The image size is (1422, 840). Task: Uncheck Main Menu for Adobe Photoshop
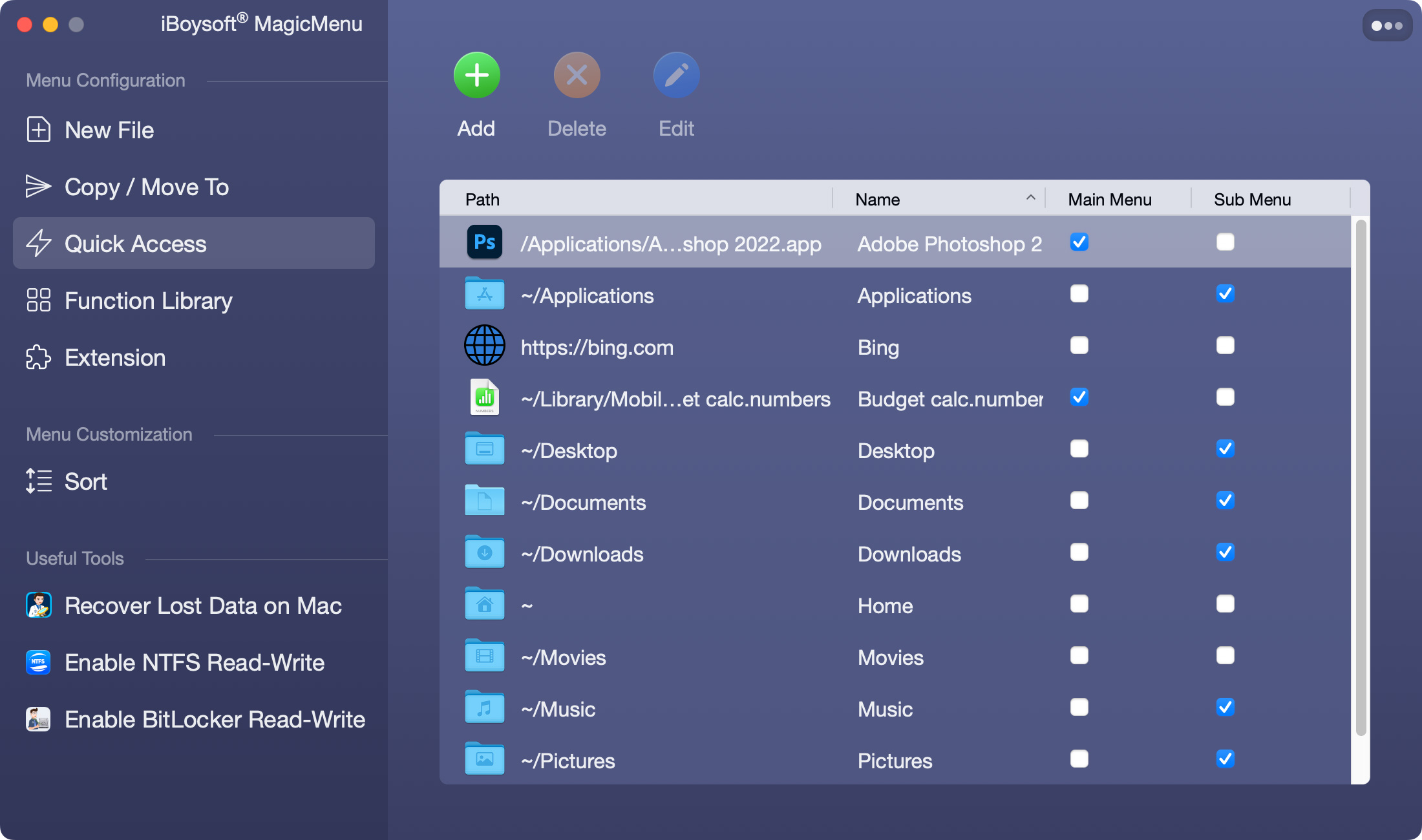pos(1079,242)
